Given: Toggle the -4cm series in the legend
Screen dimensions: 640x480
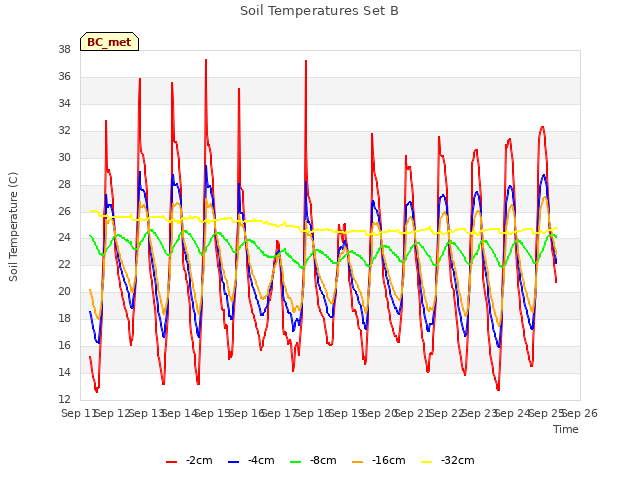Looking at the screenshot, I should [251, 461].
